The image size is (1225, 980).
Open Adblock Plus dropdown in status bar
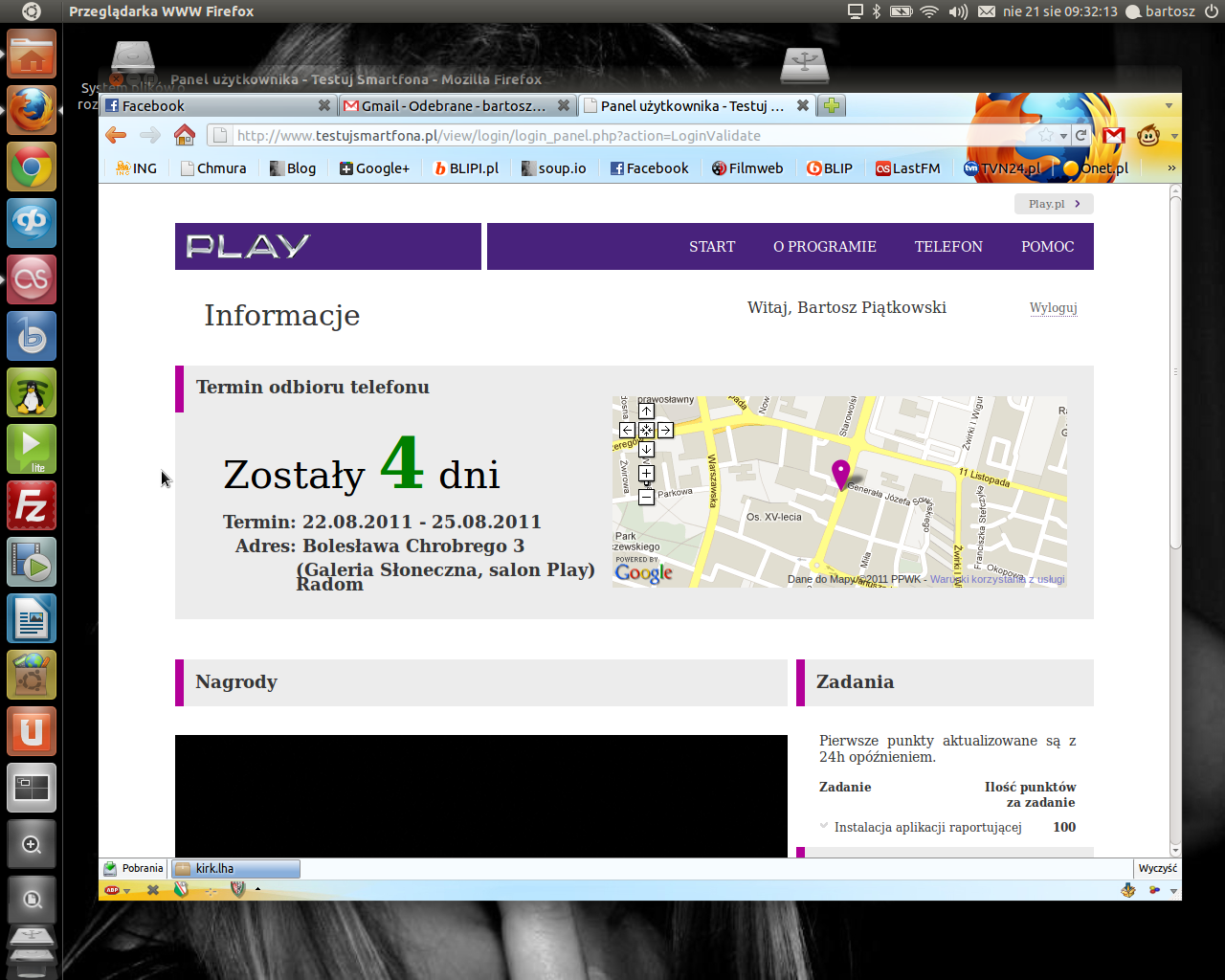click(126, 891)
